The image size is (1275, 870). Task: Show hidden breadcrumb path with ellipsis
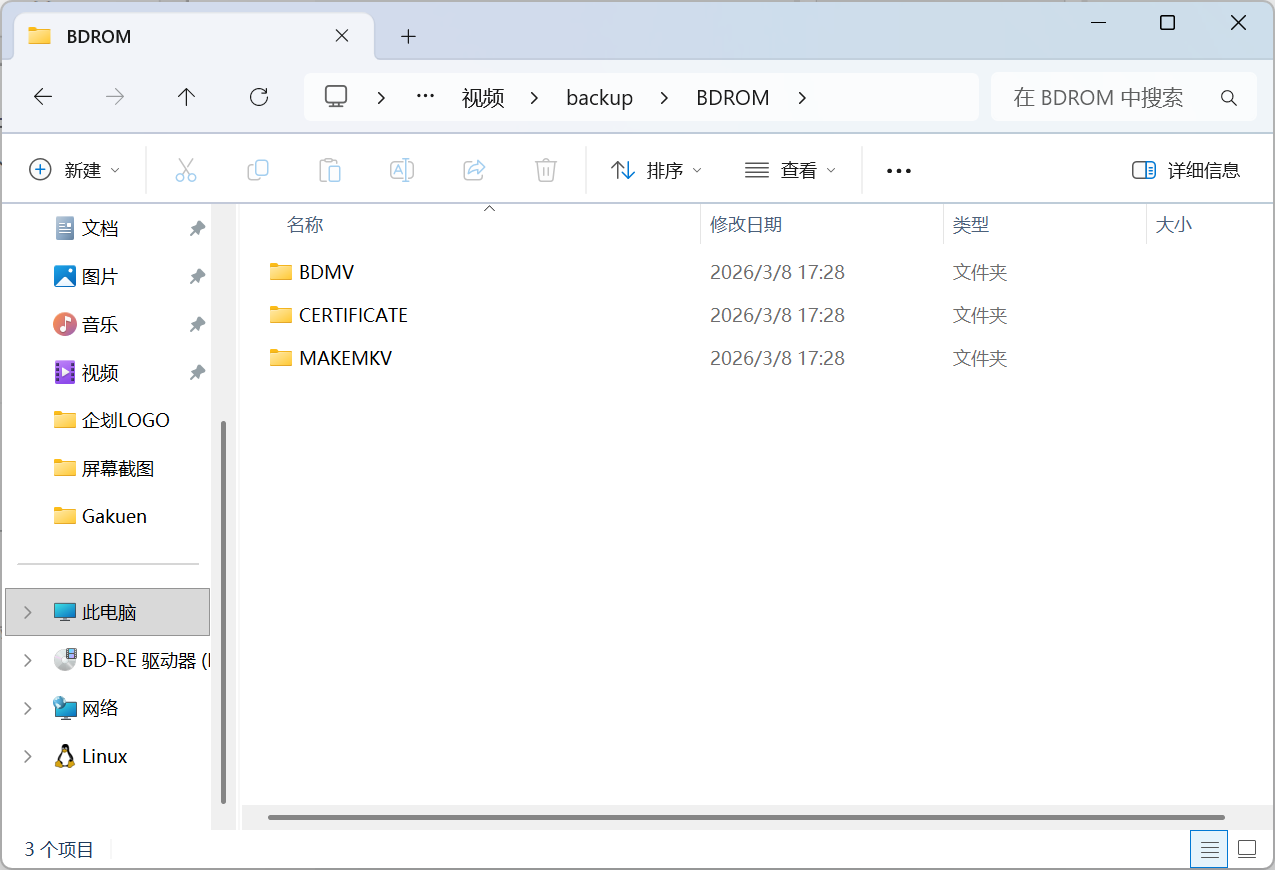tap(426, 97)
